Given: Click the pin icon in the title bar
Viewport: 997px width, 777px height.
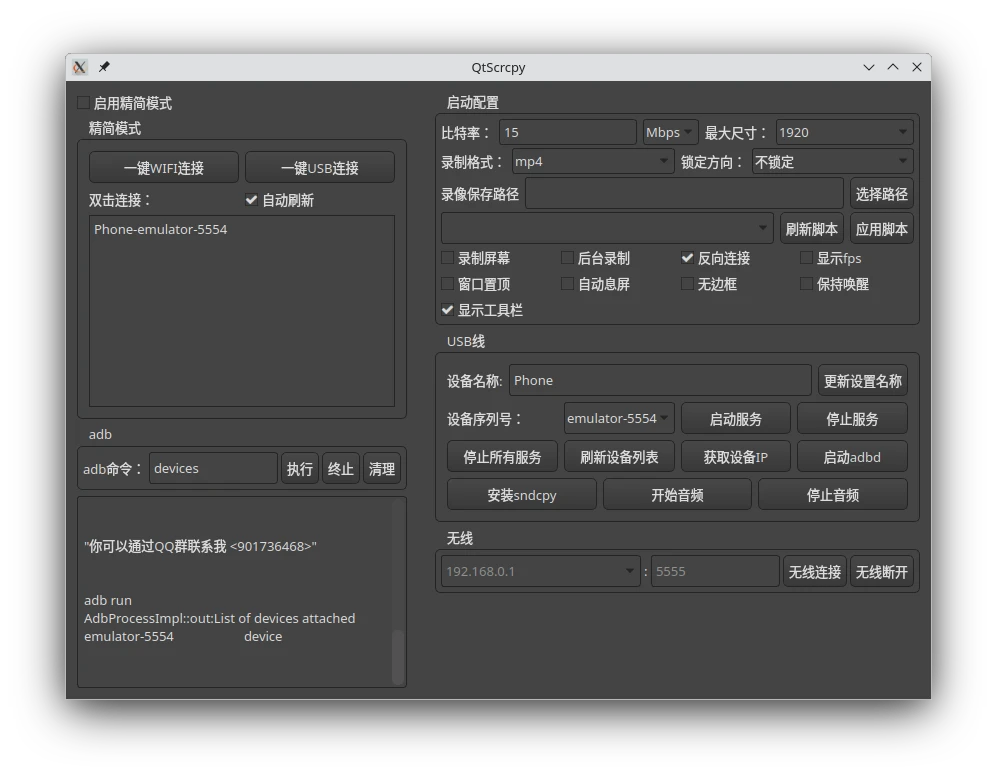Looking at the screenshot, I should [x=103, y=67].
